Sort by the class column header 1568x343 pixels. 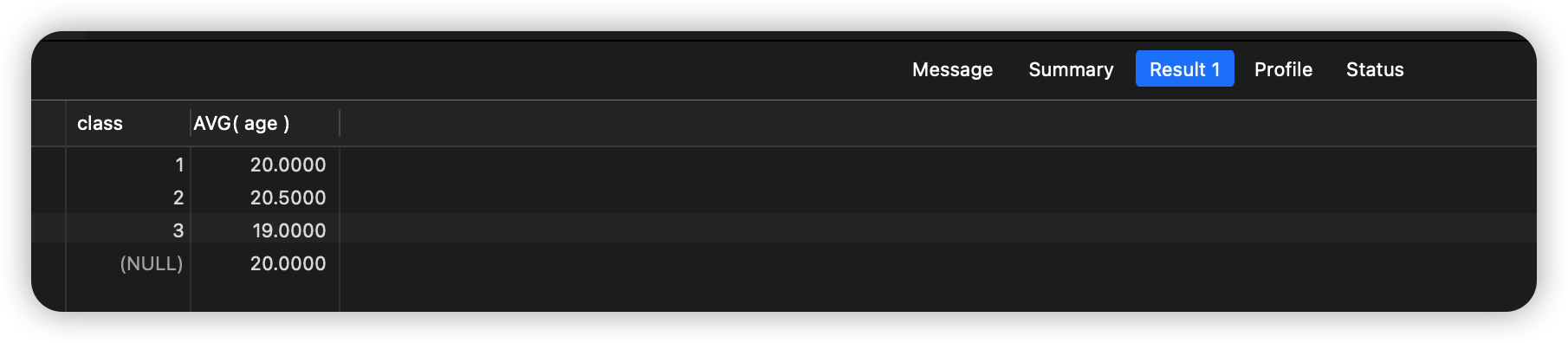point(128,123)
